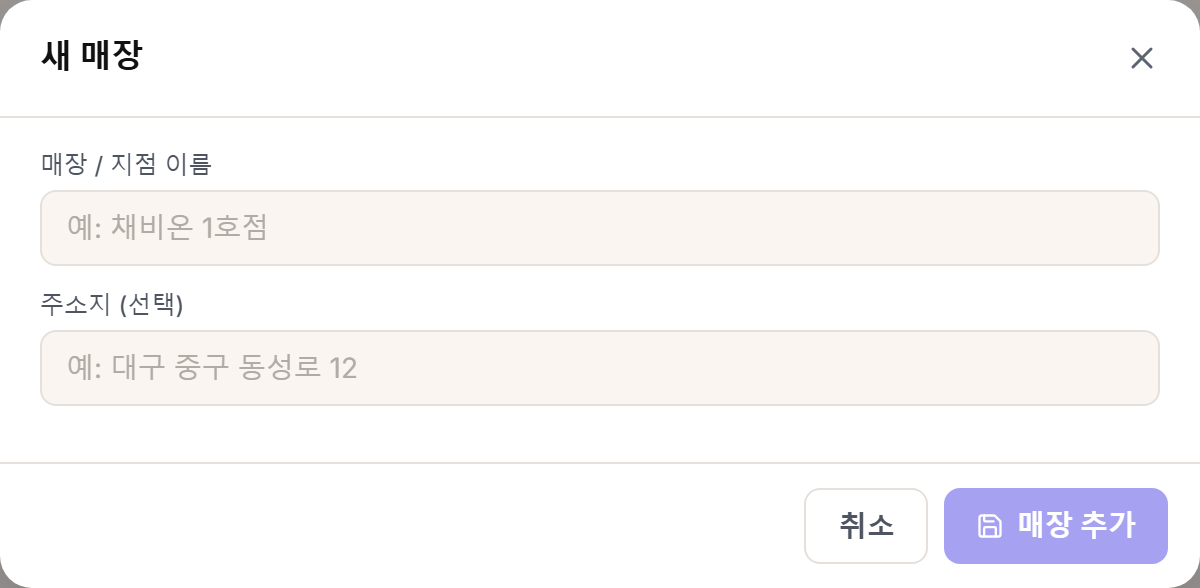
Task: Cancel with the 취소 button
Action: [866, 526]
